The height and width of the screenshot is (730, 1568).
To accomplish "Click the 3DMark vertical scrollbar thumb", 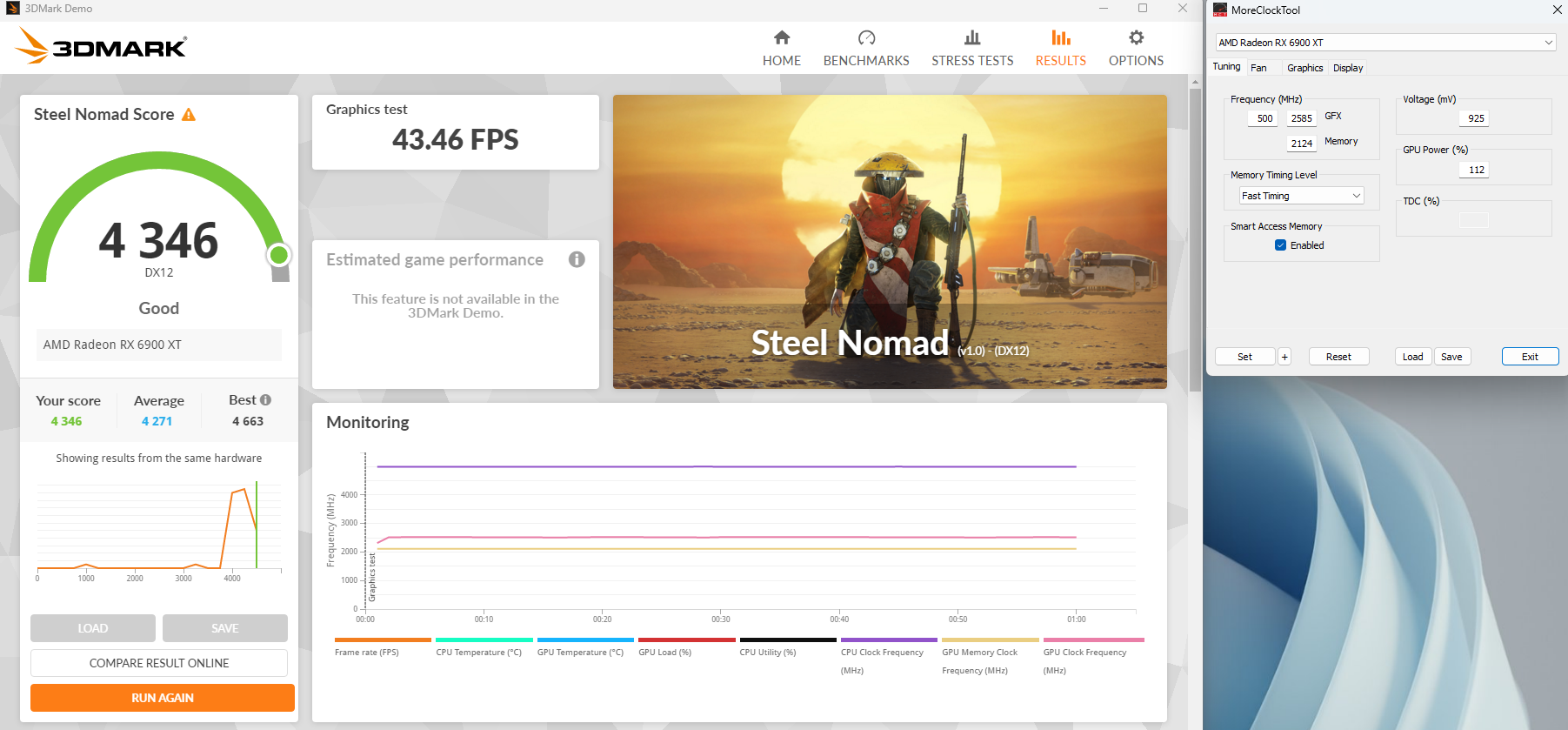I will coord(1195,239).
